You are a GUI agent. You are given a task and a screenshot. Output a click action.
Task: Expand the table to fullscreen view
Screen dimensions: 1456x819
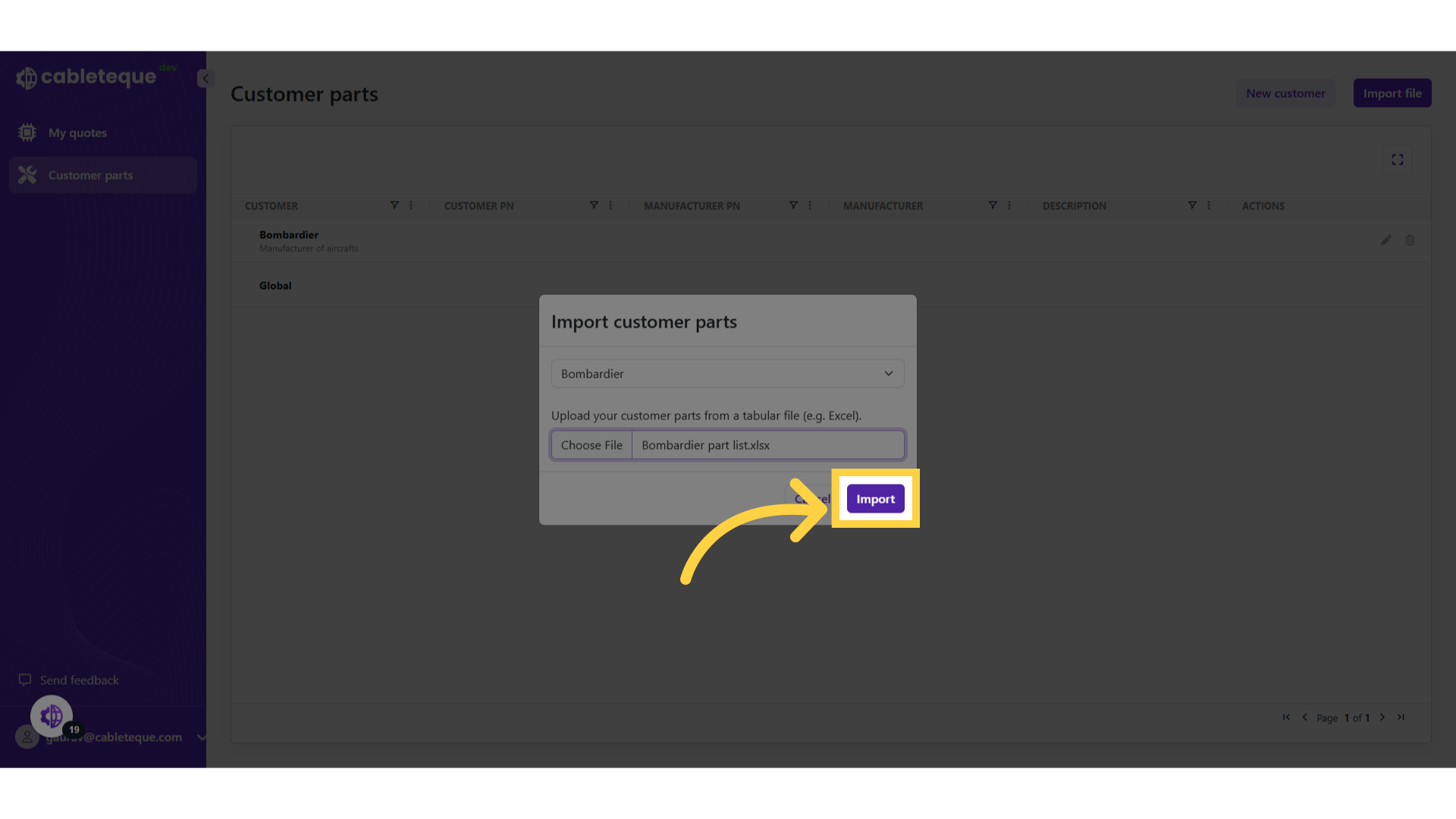(x=1398, y=159)
